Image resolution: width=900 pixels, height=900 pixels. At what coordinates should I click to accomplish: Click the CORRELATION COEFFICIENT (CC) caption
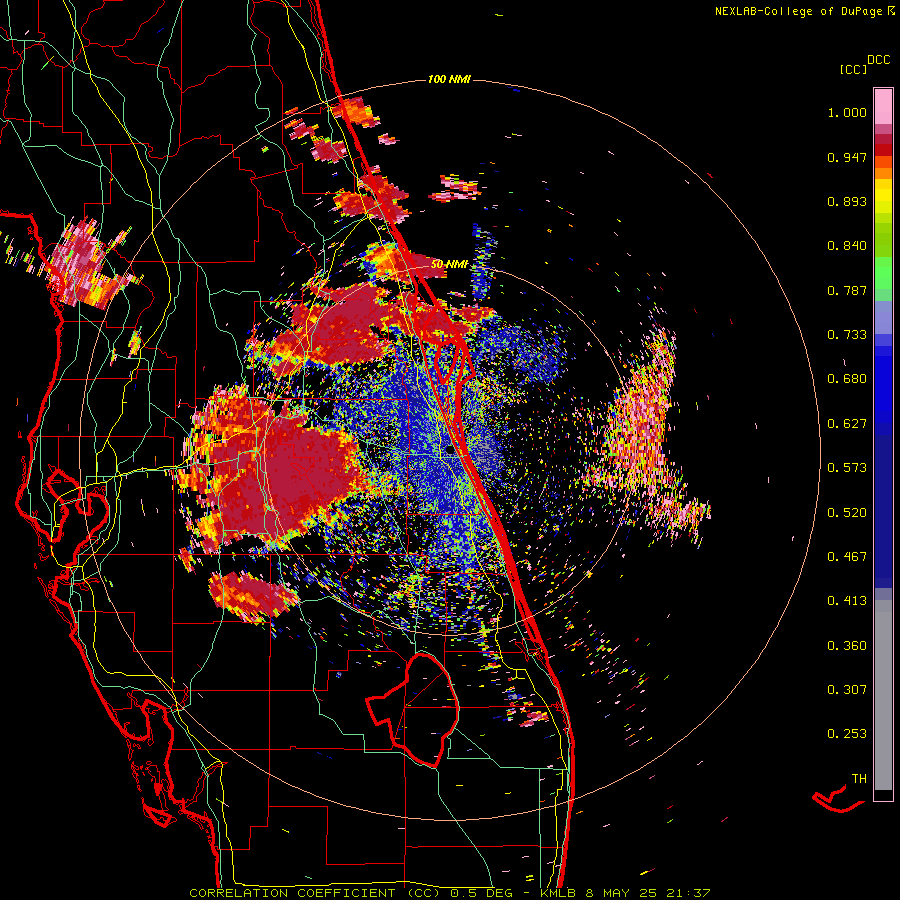[x=315, y=893]
